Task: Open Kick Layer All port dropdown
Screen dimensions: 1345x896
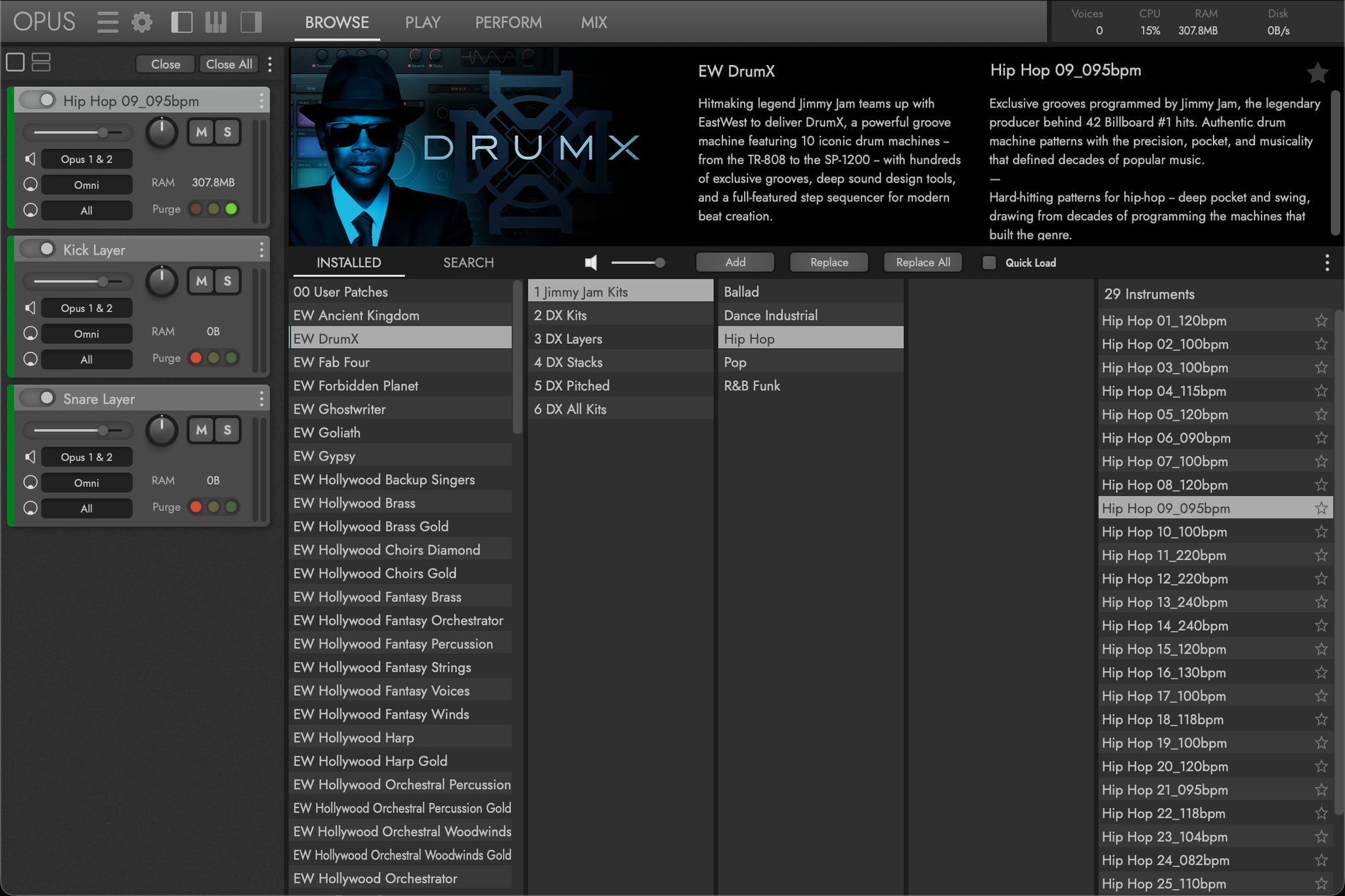Action: (87, 359)
